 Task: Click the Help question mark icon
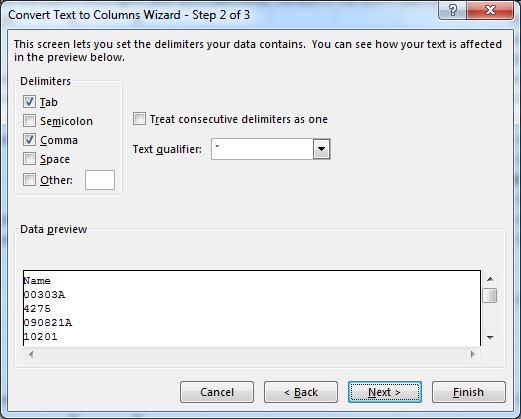tap(453, 10)
